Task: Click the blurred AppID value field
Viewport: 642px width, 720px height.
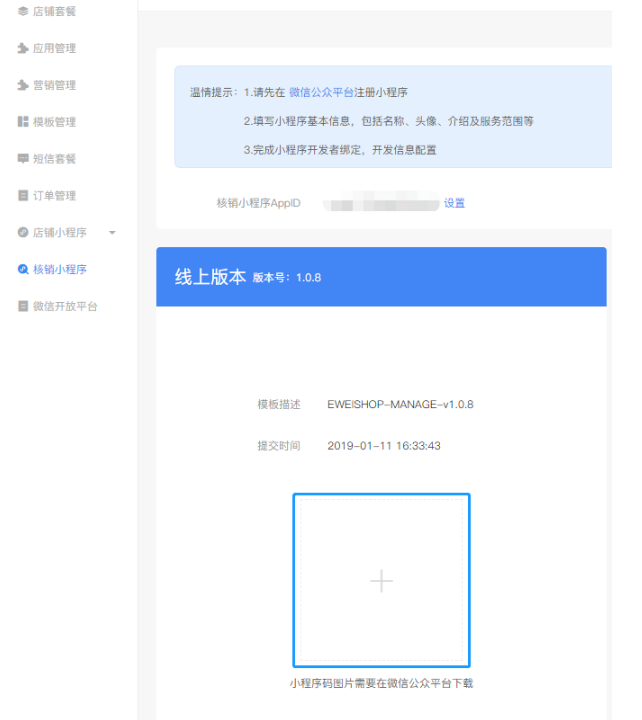Action: coord(381,202)
